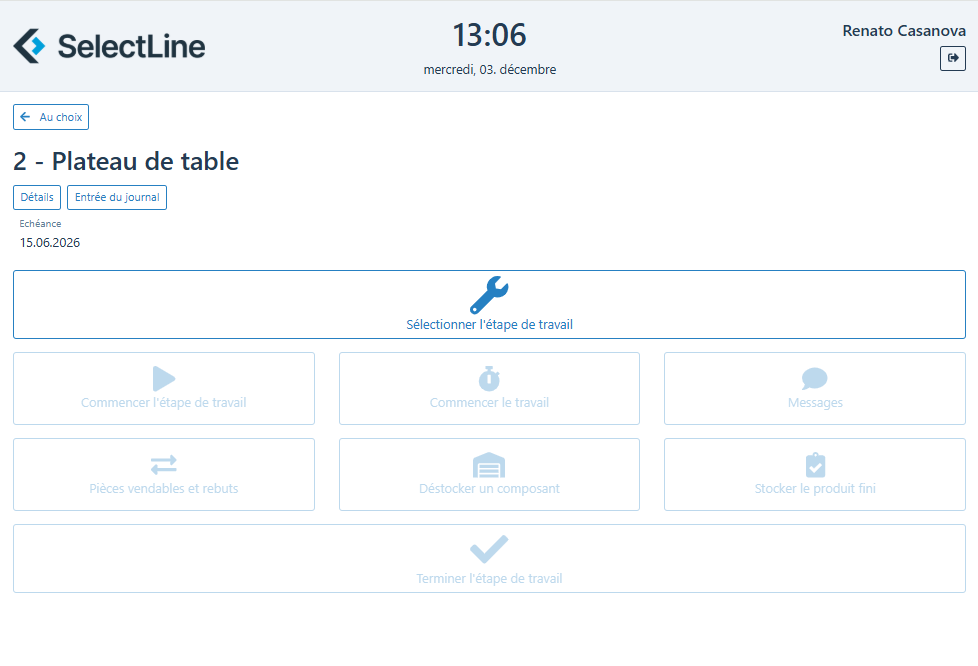The height and width of the screenshot is (666, 978).
Task: Click the wrench icon to select work step
Action: [x=489, y=295]
